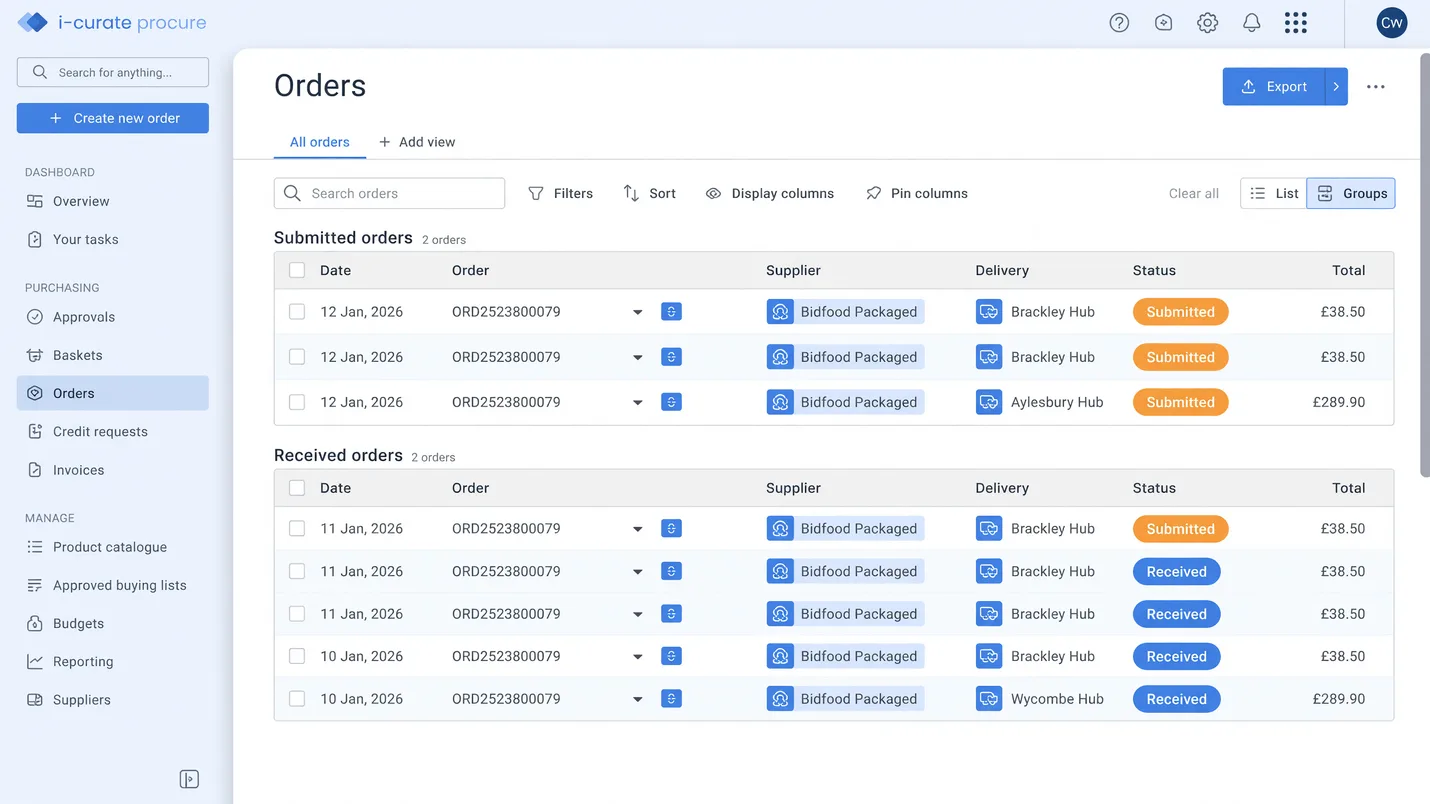The image size is (1430, 804).
Task: Open Approvals in the sidebar
Action: coord(112,317)
